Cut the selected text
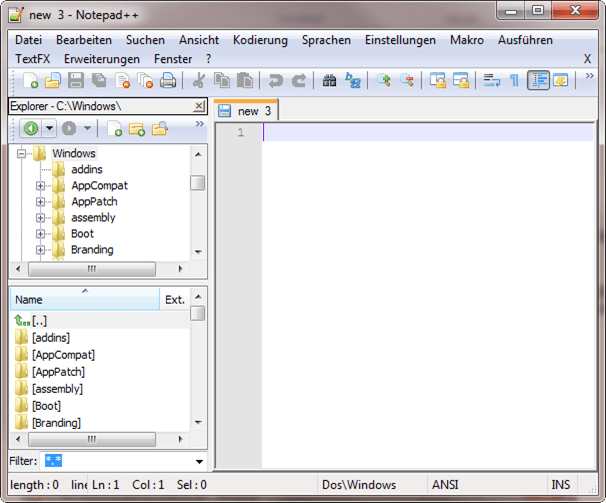 pos(199,80)
